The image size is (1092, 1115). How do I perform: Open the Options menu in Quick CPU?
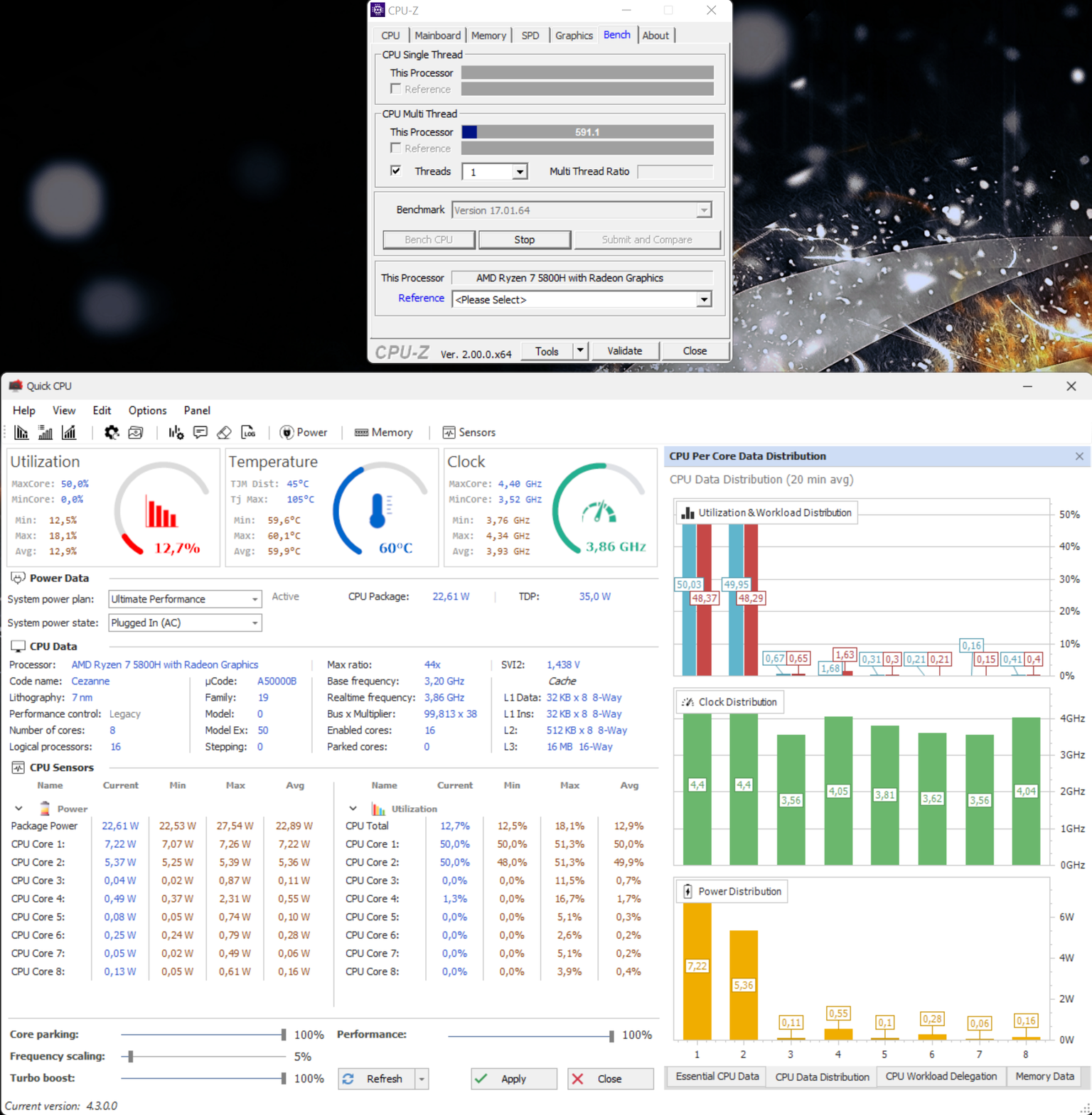(x=147, y=410)
